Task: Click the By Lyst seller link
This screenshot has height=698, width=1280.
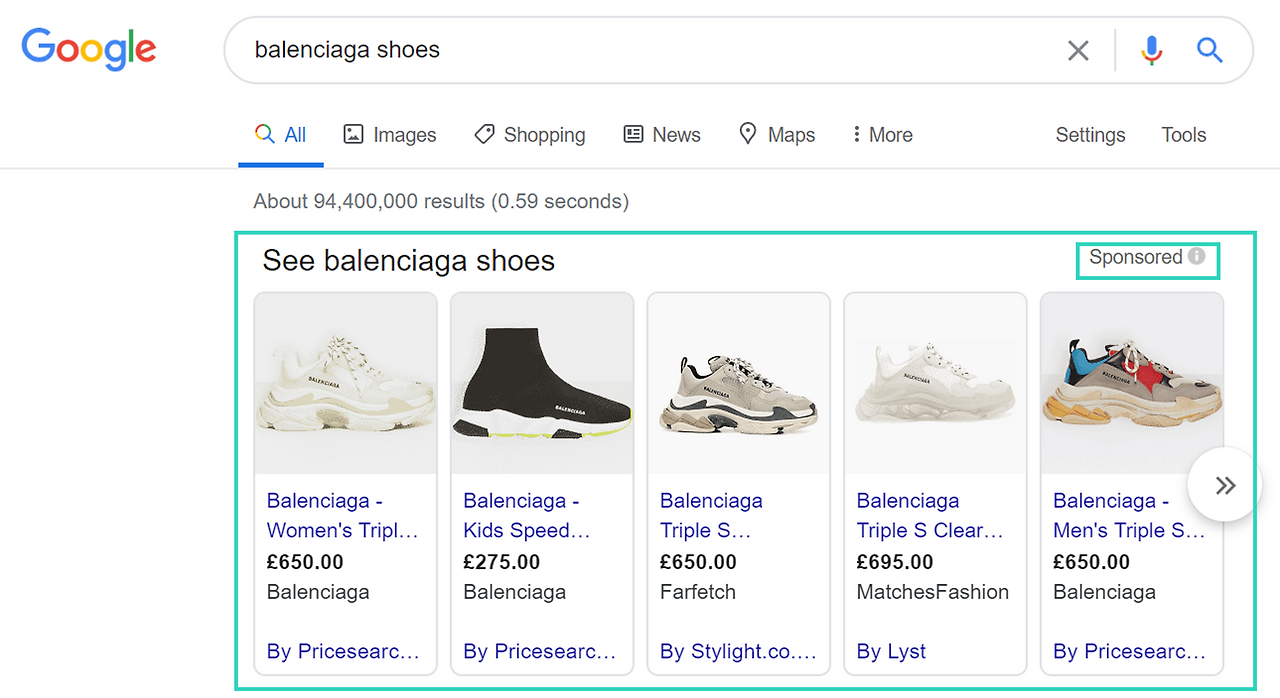Action: point(891,651)
